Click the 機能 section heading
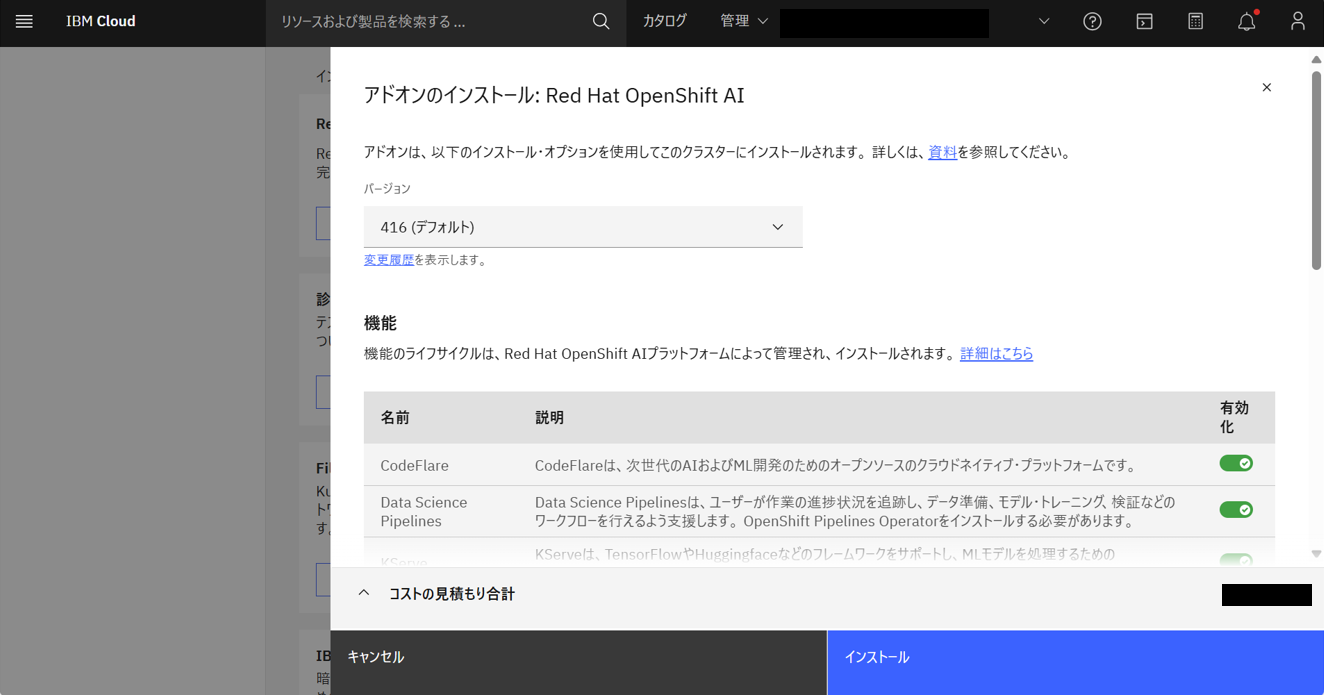Viewport: 1324px width, 695px height. (x=380, y=323)
